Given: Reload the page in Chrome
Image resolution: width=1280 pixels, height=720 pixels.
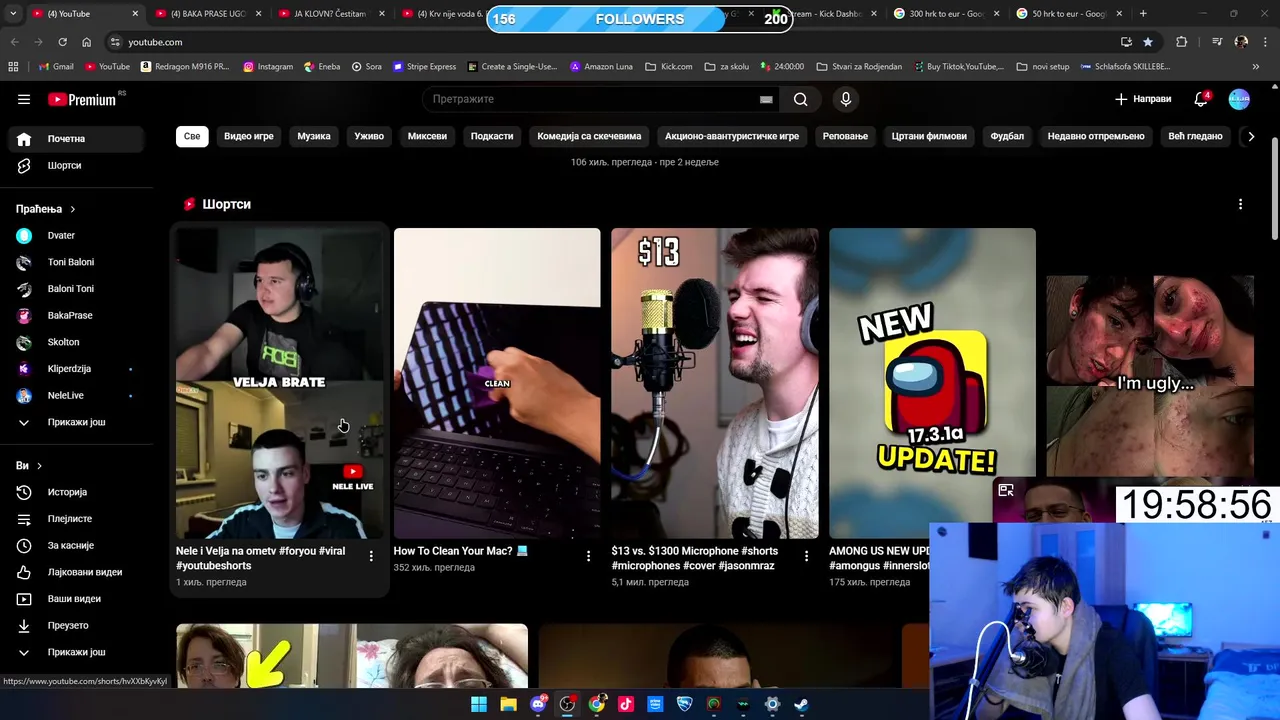Looking at the screenshot, I should (62, 42).
